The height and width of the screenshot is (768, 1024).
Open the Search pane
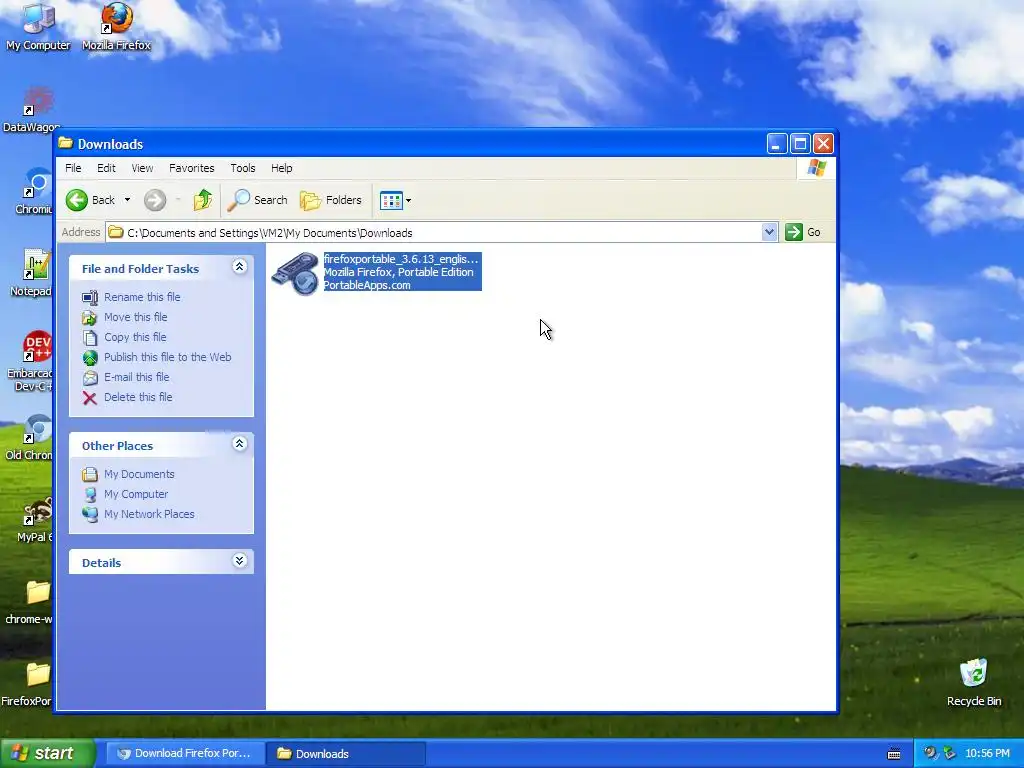(257, 200)
